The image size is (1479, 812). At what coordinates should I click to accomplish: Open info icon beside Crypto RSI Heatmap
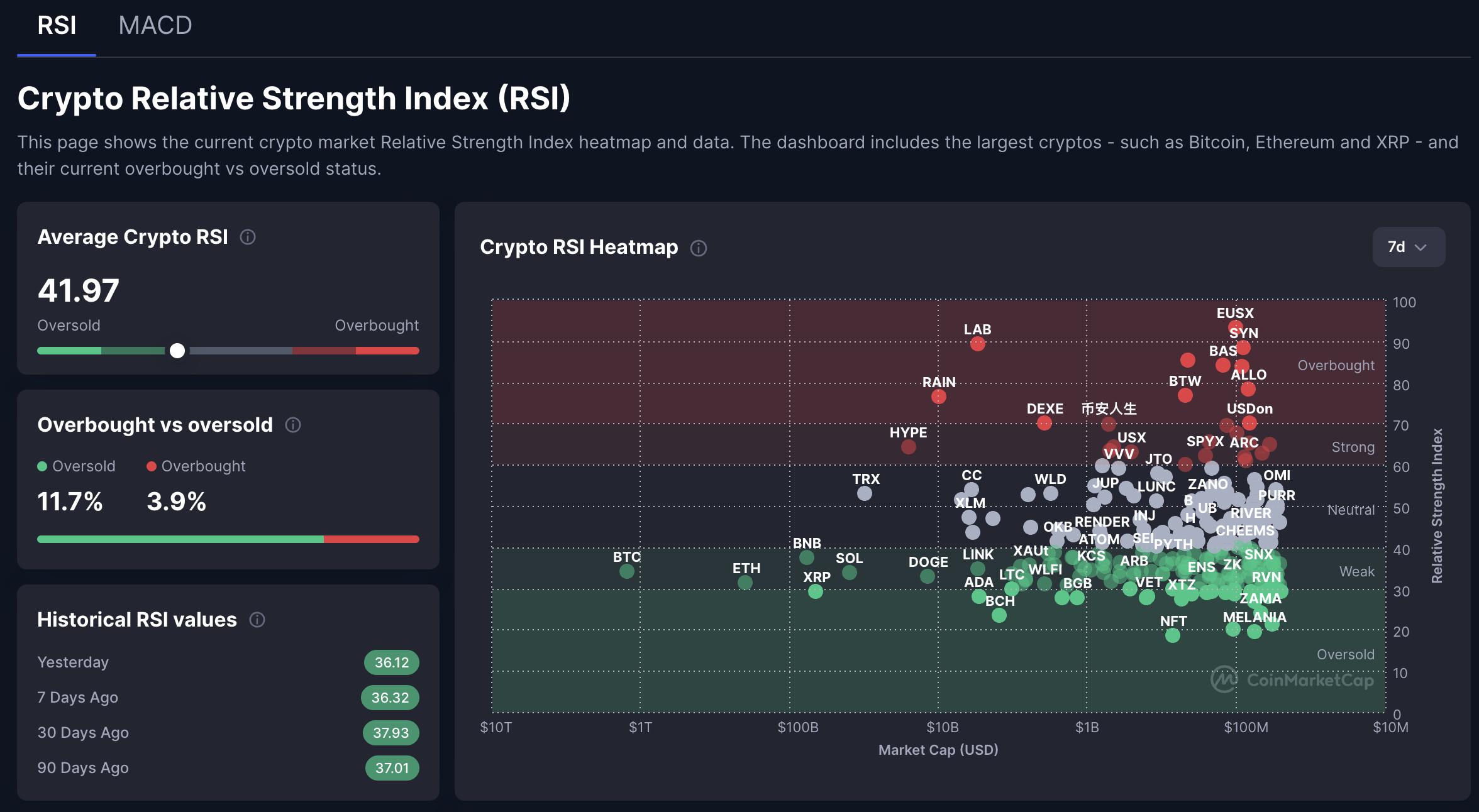[x=699, y=248]
